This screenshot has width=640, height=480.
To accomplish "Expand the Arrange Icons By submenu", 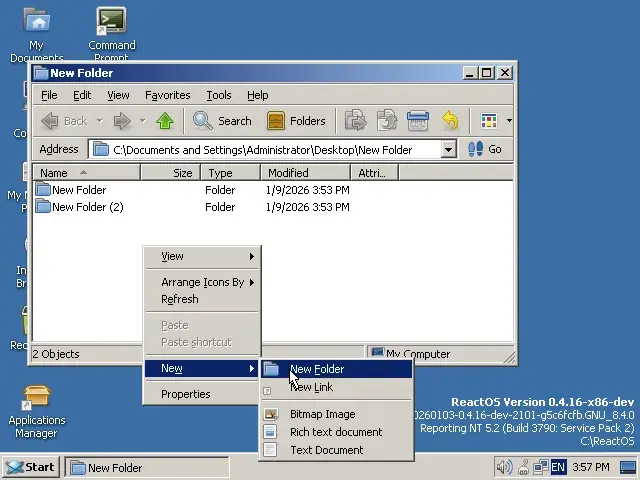I will point(203,282).
